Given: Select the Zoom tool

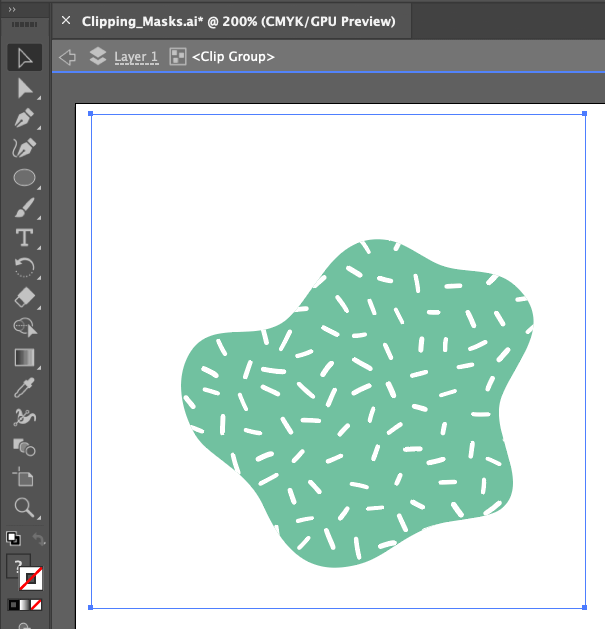Looking at the screenshot, I should [24, 507].
